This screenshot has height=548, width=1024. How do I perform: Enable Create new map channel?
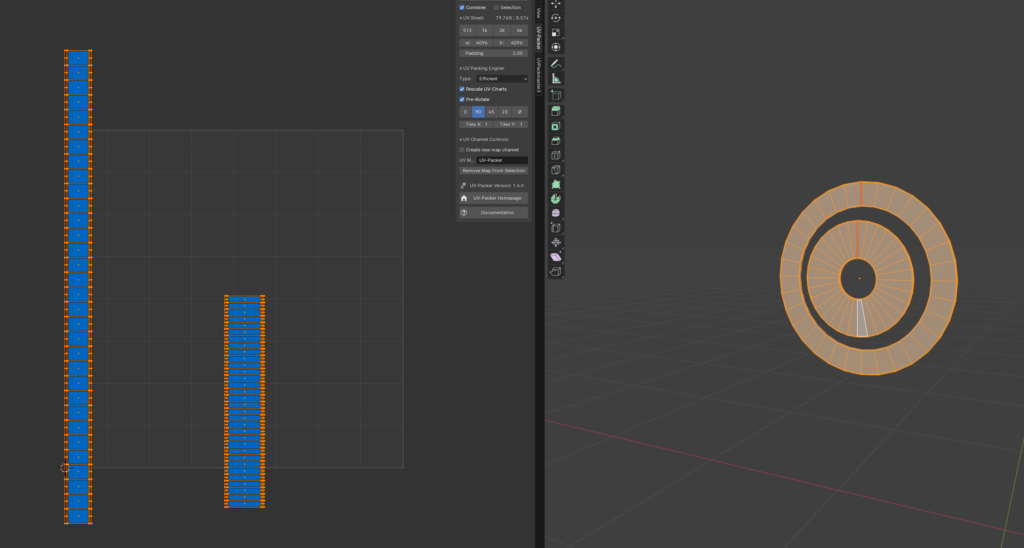[x=462, y=150]
